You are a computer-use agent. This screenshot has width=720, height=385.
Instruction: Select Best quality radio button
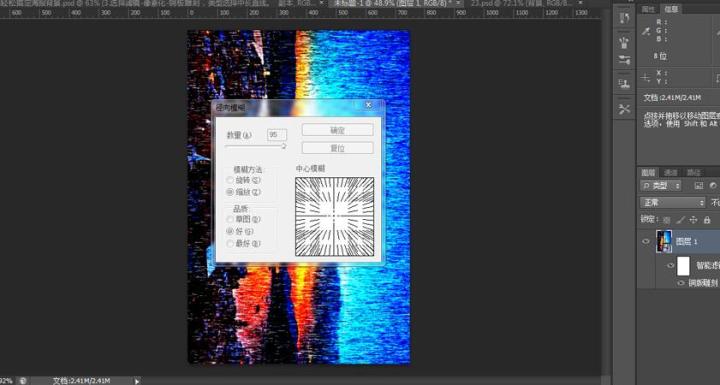coord(230,244)
